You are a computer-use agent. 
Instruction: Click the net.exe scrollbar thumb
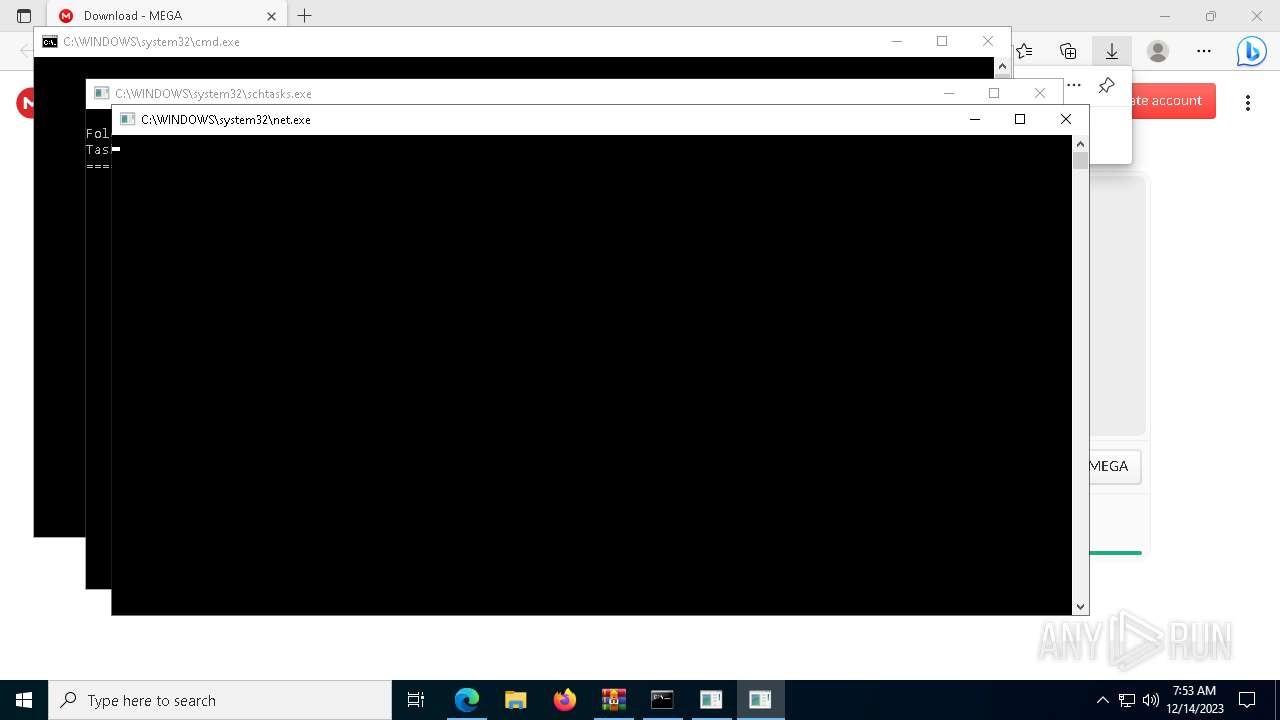[x=1080, y=161]
